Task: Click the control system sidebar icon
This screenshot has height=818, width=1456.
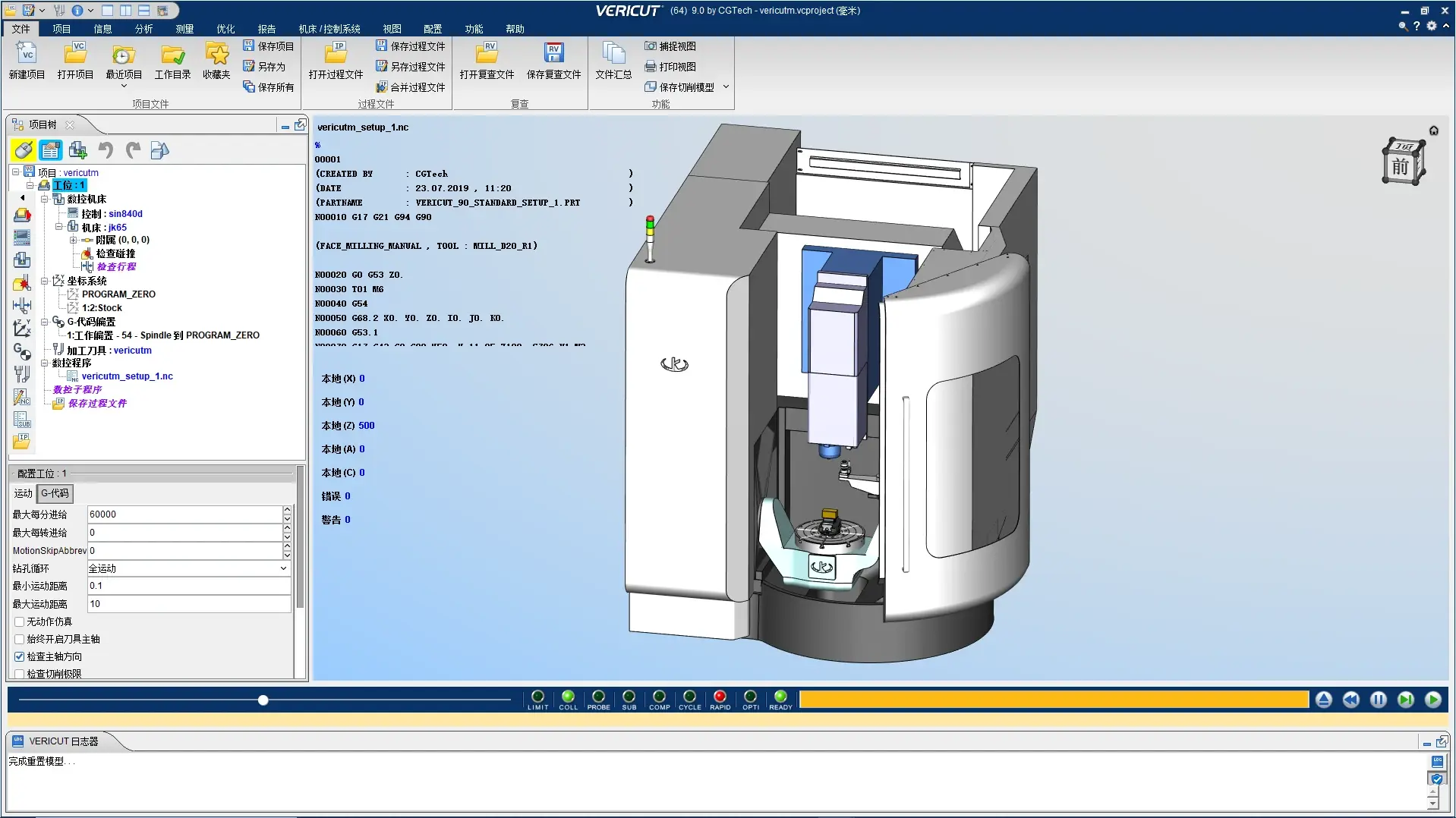Action: [22, 238]
